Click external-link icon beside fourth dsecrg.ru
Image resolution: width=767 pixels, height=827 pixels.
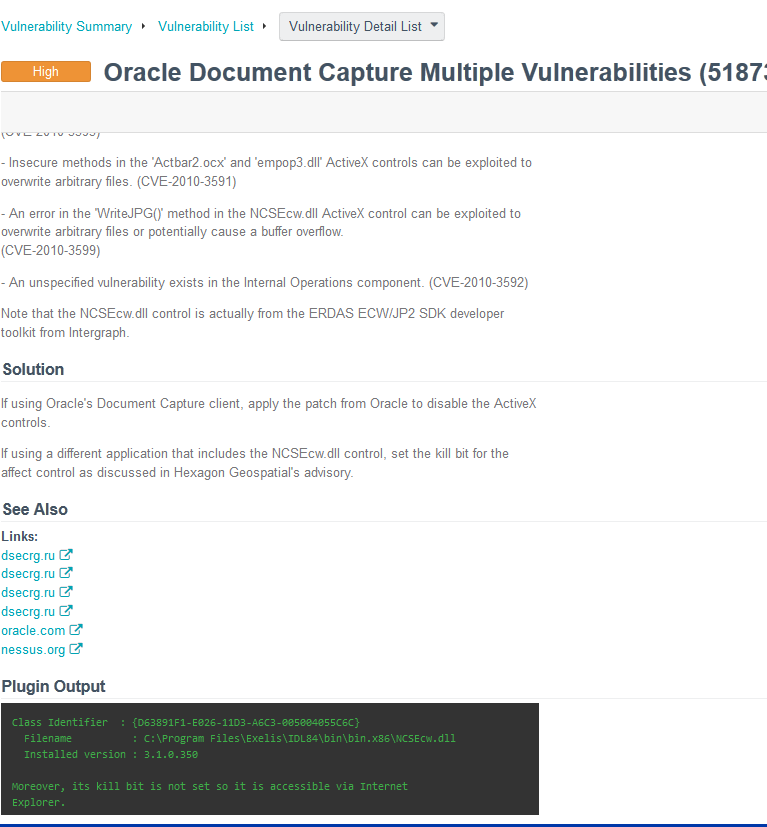coord(66,611)
